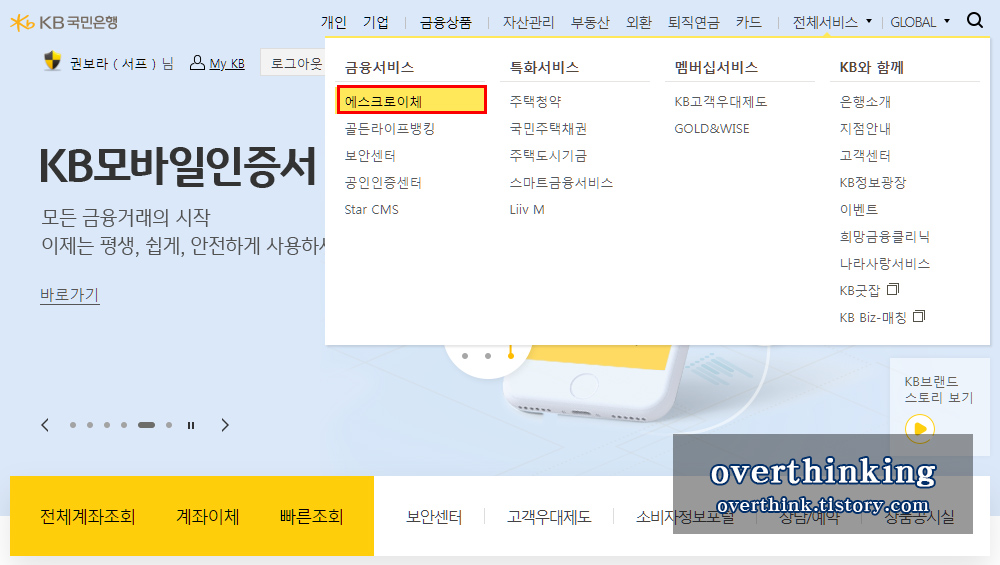Screen dimensions: 1000x565
Task: Select the active fifth banner indicator
Action: click(147, 425)
